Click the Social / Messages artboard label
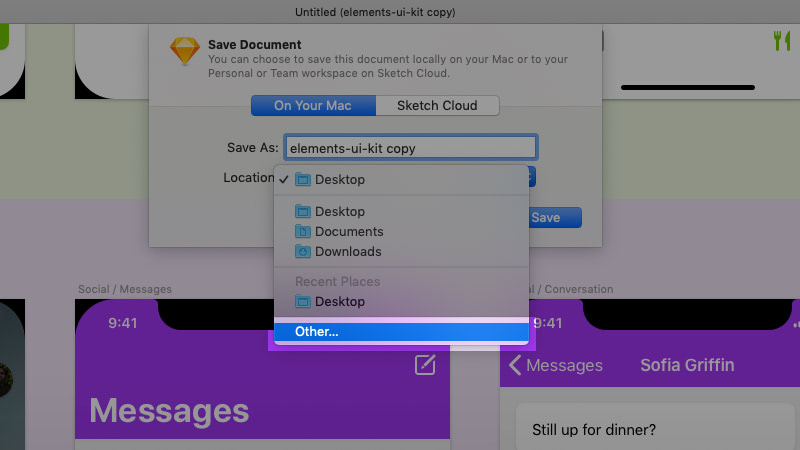 (x=125, y=289)
